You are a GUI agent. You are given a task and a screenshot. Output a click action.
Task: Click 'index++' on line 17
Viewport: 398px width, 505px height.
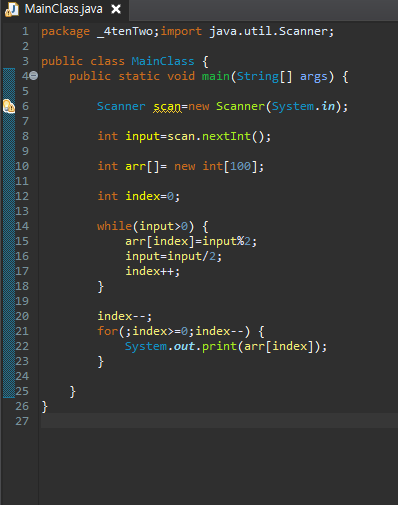(150, 271)
